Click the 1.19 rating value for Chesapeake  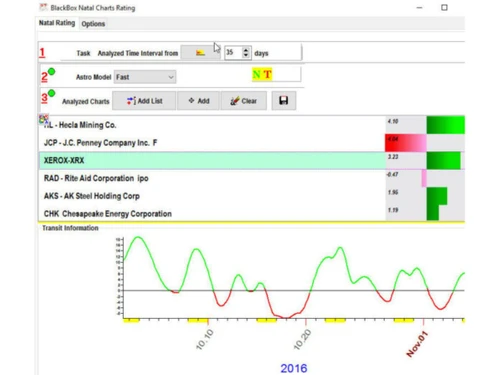tap(393, 210)
